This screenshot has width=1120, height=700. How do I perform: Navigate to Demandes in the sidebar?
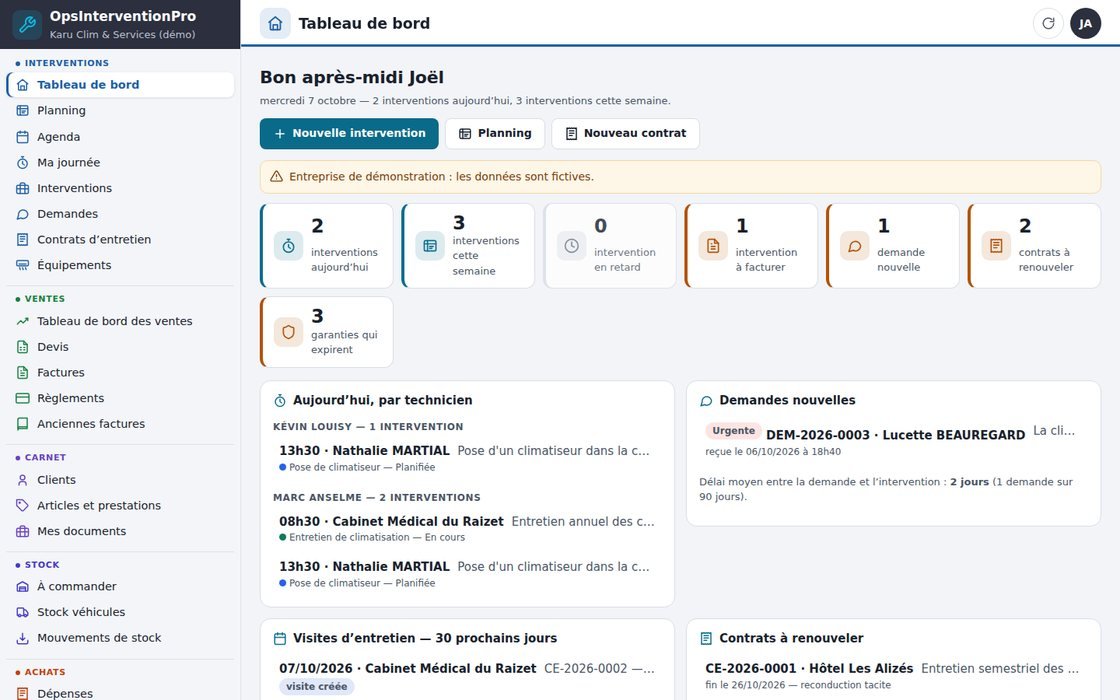point(121,214)
